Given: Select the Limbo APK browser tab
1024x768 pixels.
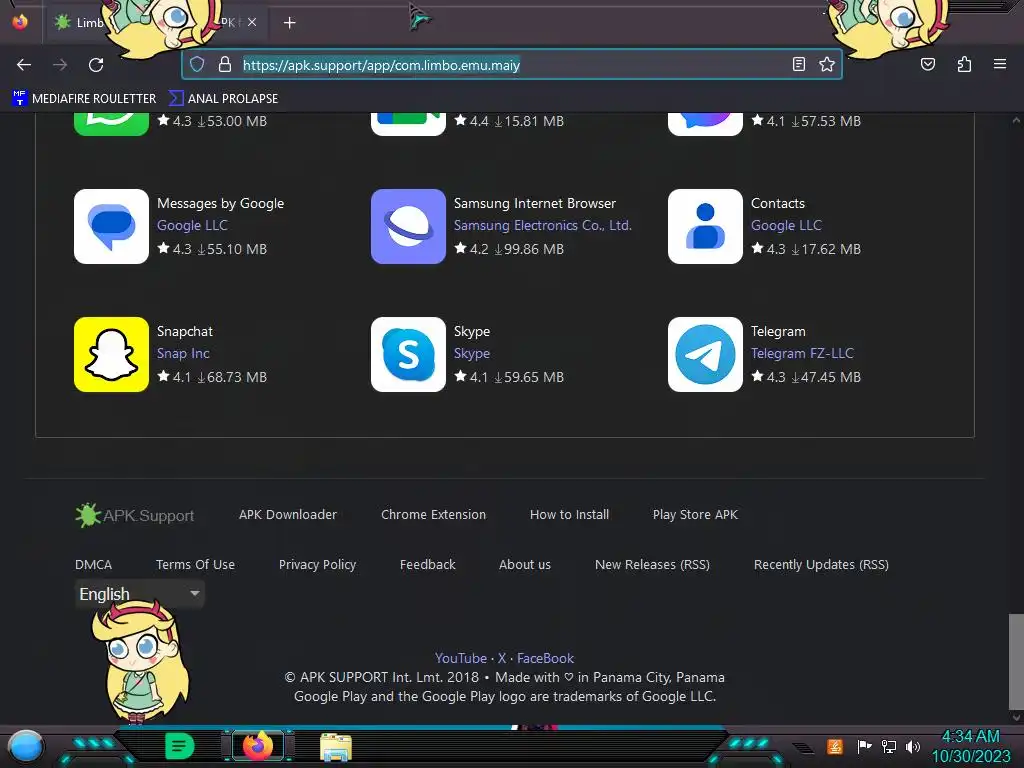Looking at the screenshot, I should point(157,23).
